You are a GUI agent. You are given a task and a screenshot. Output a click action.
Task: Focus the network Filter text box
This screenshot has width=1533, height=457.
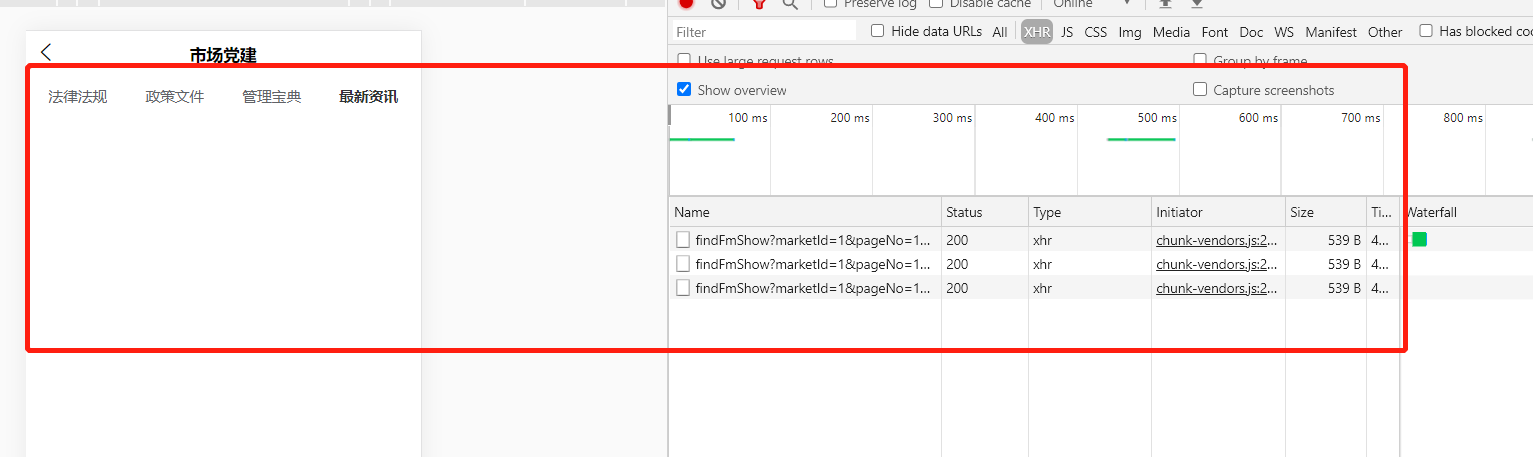pos(764,32)
